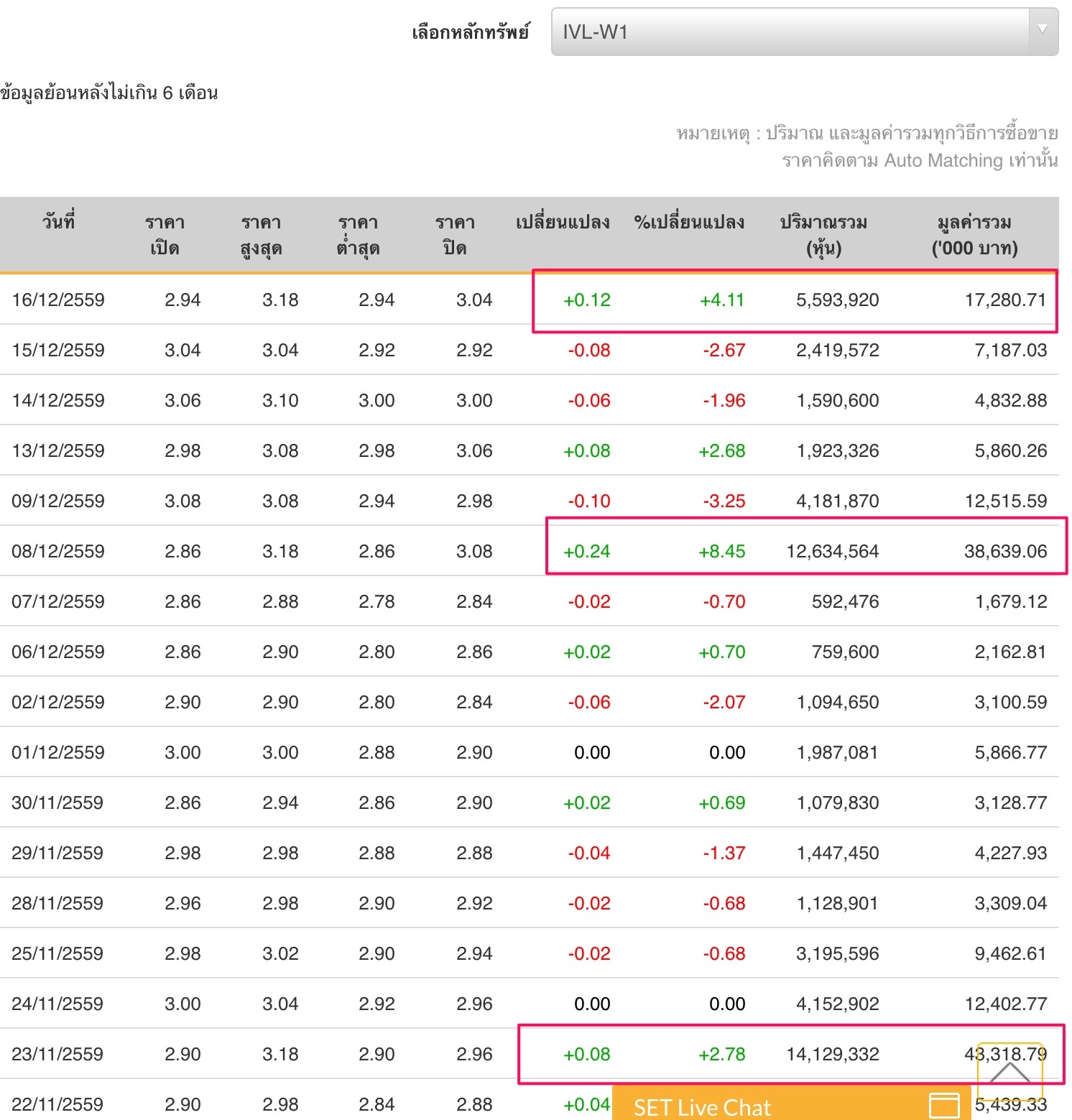The height and width of the screenshot is (1120, 1072).
Task: Tap the scroll-to-top arrow icon
Action: pos(1009,1071)
